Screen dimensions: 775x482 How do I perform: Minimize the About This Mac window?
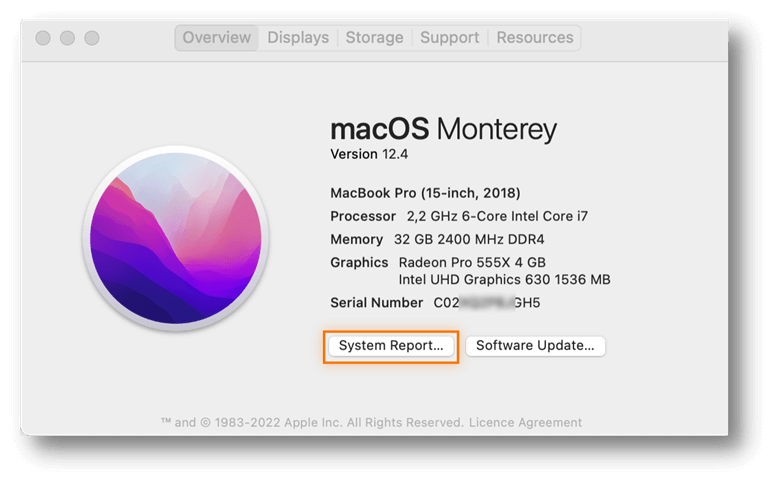[x=67, y=38]
